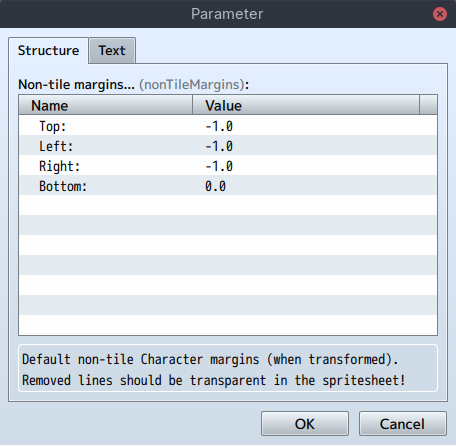Click the Value column header
456x446 pixels.
click(x=306, y=105)
